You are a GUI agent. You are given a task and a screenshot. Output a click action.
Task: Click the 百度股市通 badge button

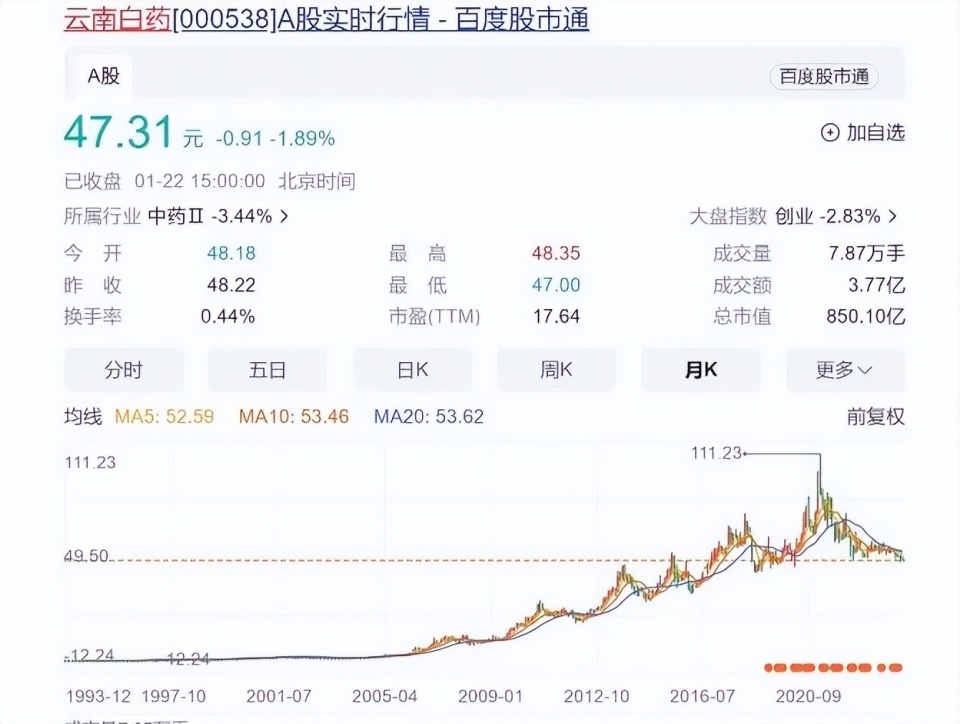pyautogui.click(x=824, y=77)
